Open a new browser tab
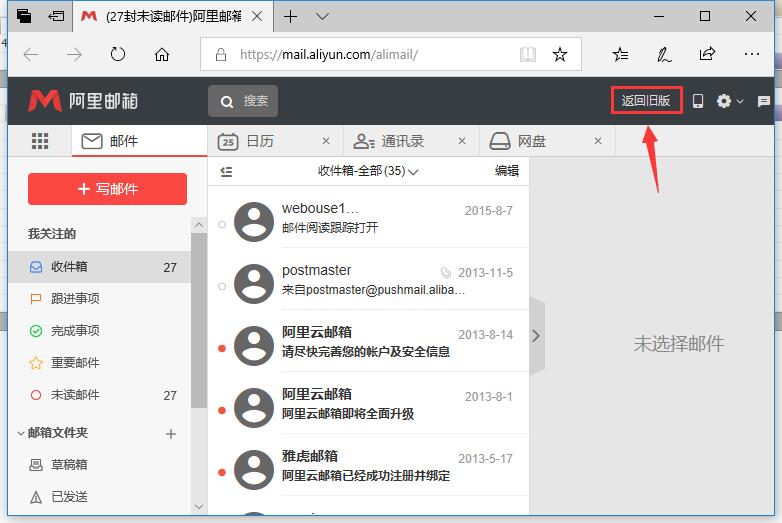782x523 pixels. click(290, 16)
